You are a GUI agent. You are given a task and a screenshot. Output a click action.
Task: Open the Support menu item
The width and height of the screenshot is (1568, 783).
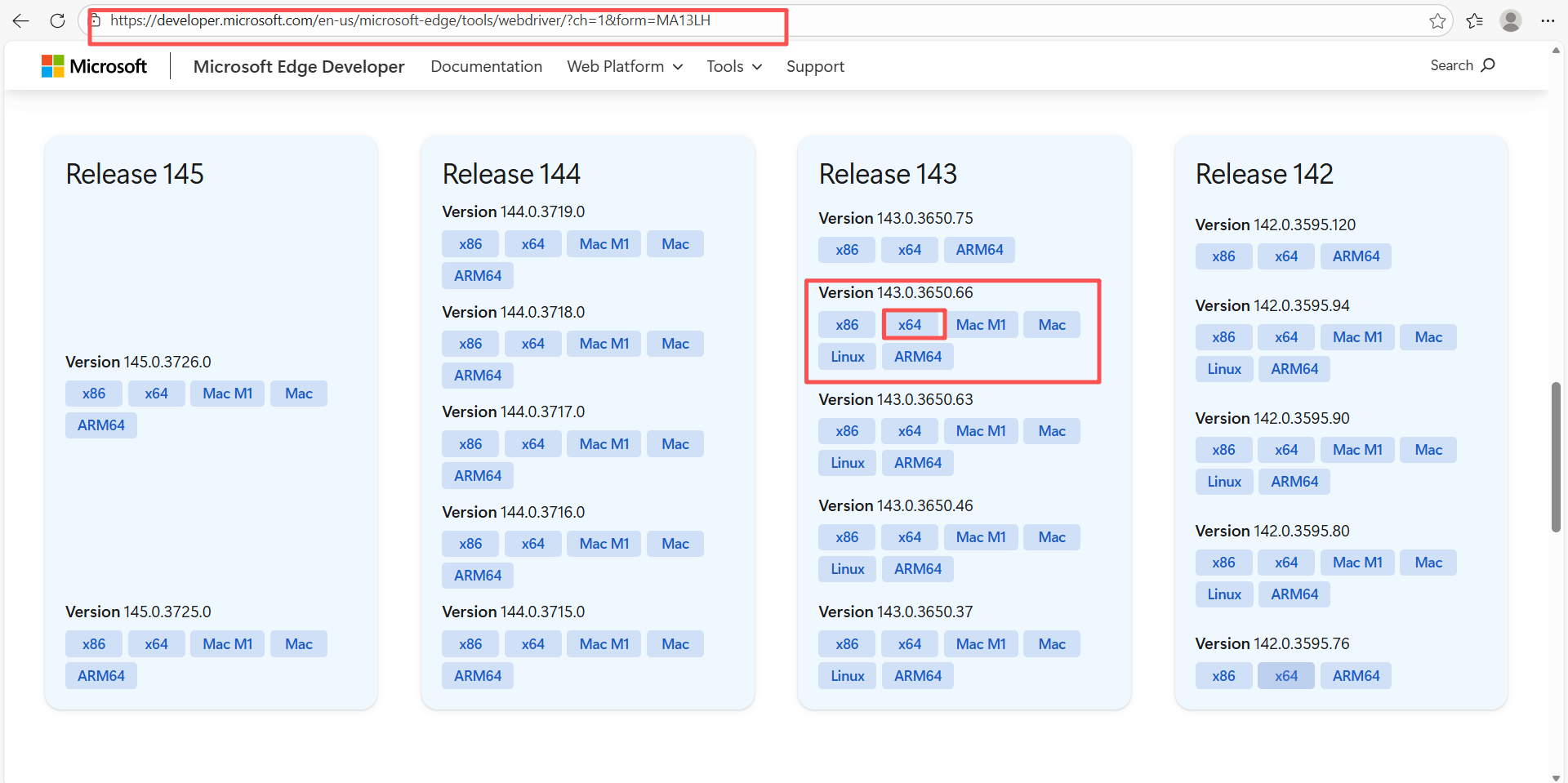tap(815, 66)
